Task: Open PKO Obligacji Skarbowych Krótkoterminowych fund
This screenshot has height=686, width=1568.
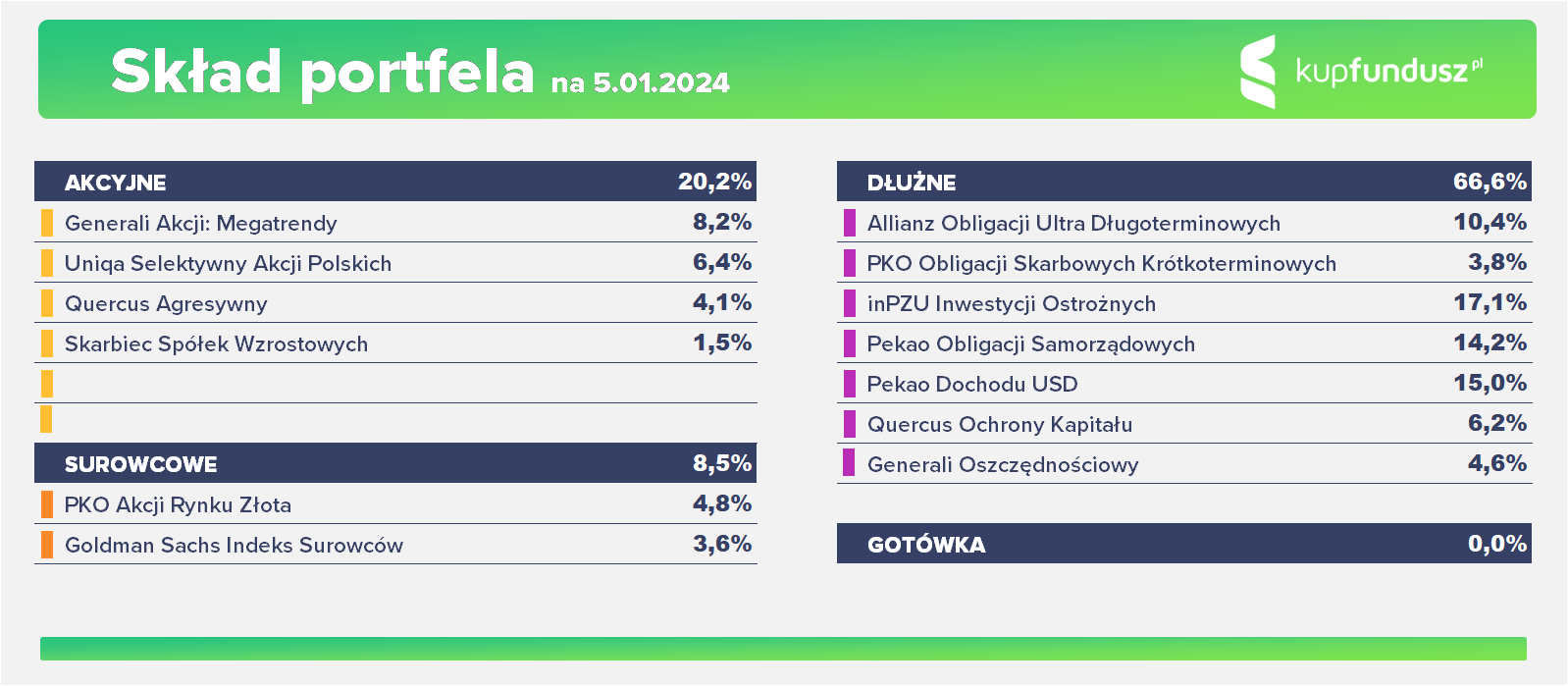Action: click(x=1101, y=263)
